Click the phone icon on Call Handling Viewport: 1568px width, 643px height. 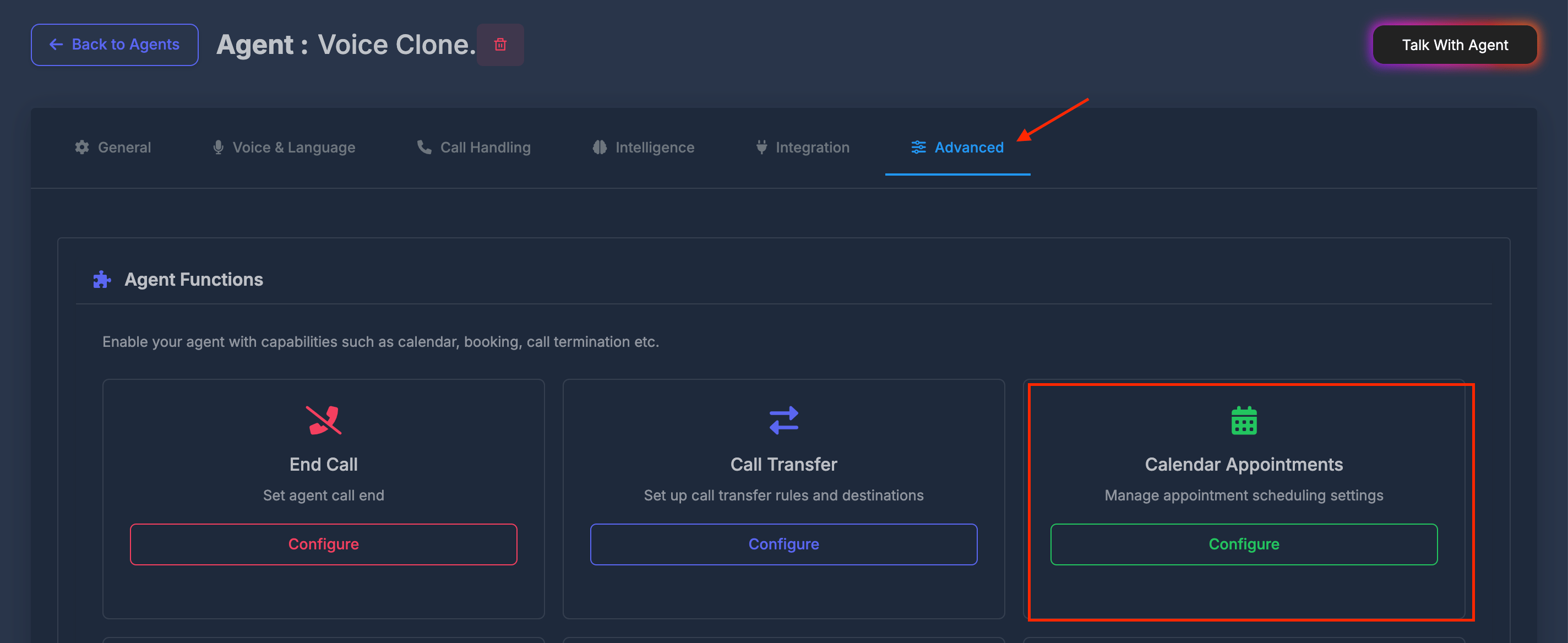[424, 148]
